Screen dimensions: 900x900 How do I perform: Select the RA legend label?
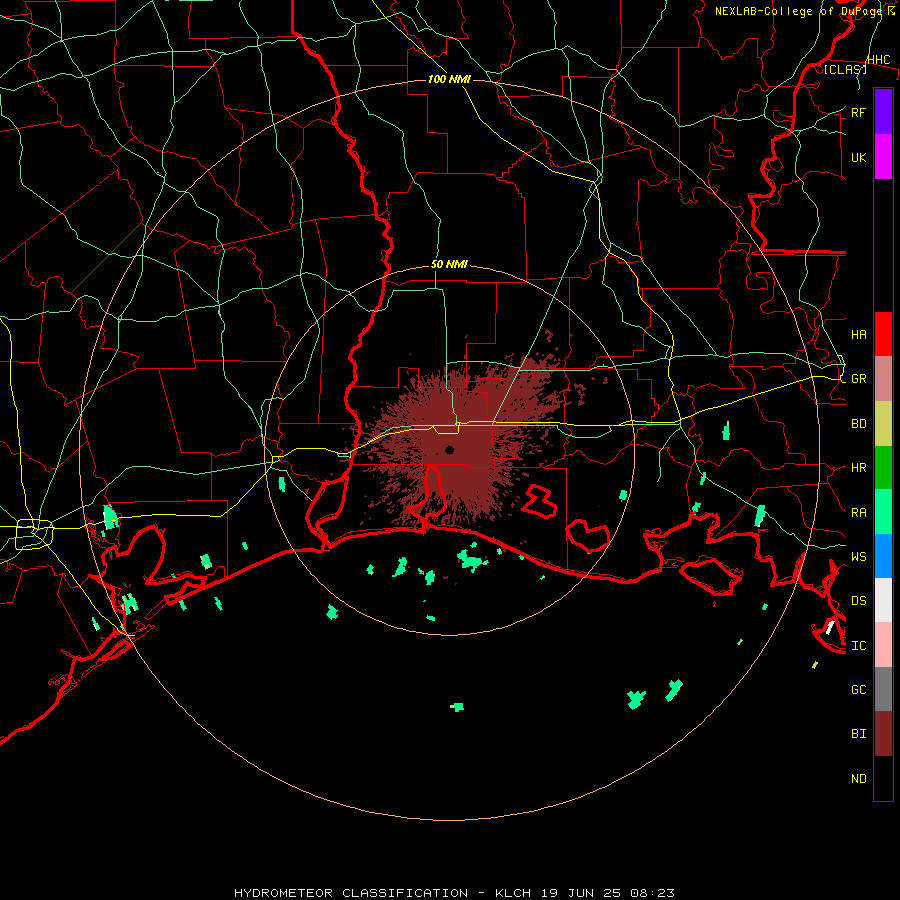[858, 513]
